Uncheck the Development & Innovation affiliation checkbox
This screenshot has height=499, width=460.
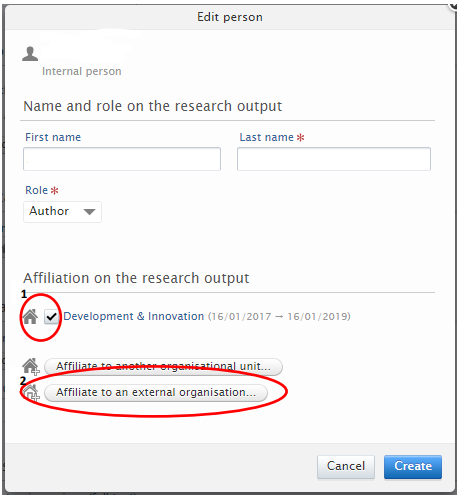(51, 316)
